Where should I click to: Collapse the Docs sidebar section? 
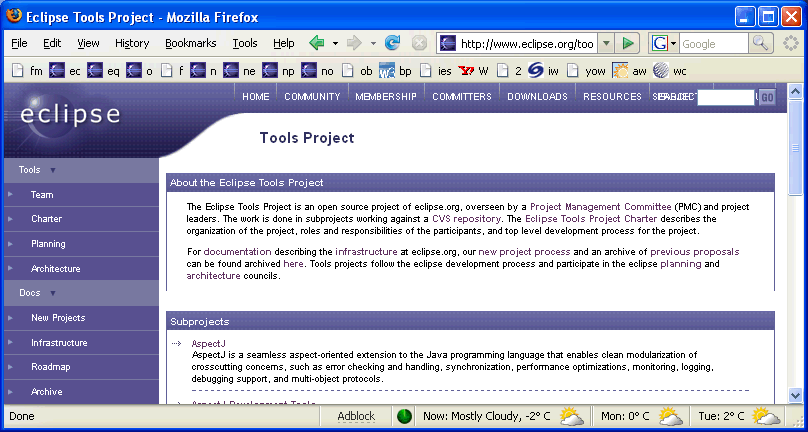pos(53,293)
